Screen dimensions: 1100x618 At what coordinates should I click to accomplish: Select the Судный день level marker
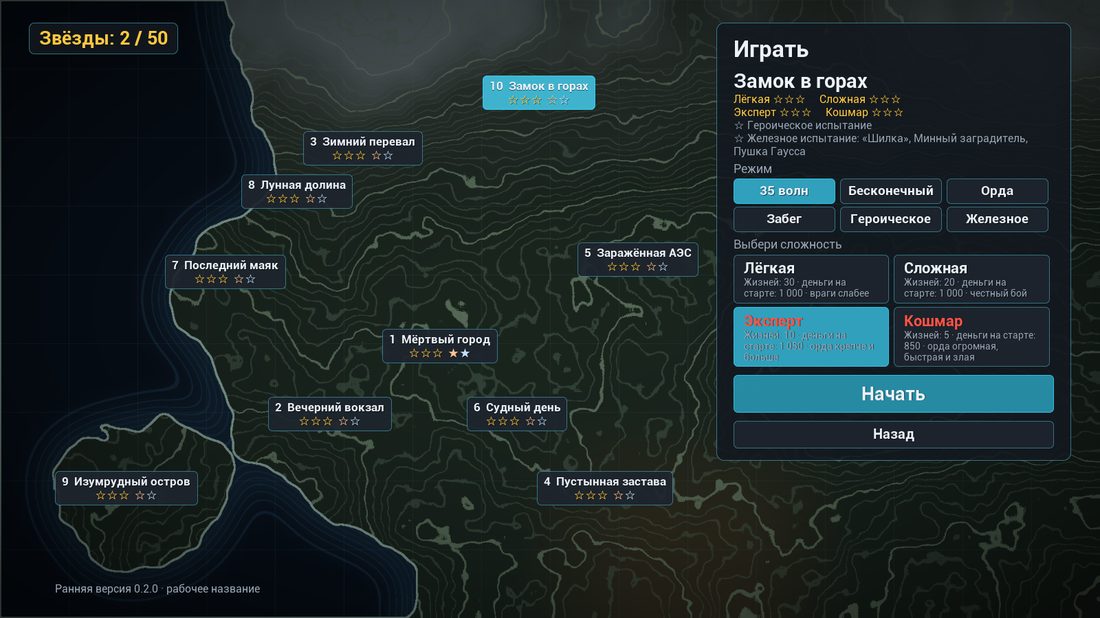coord(517,414)
